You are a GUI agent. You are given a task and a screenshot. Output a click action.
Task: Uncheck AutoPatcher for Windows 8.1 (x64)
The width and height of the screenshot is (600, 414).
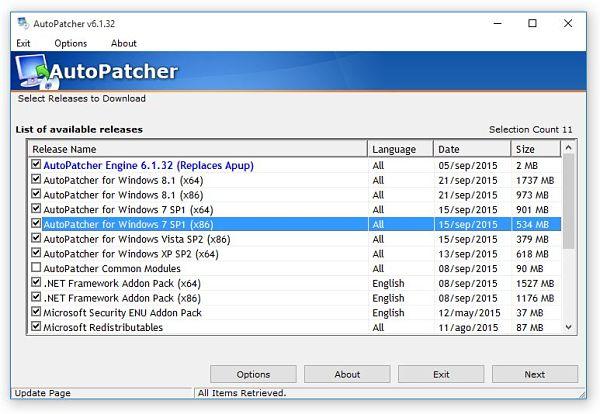tap(36, 179)
